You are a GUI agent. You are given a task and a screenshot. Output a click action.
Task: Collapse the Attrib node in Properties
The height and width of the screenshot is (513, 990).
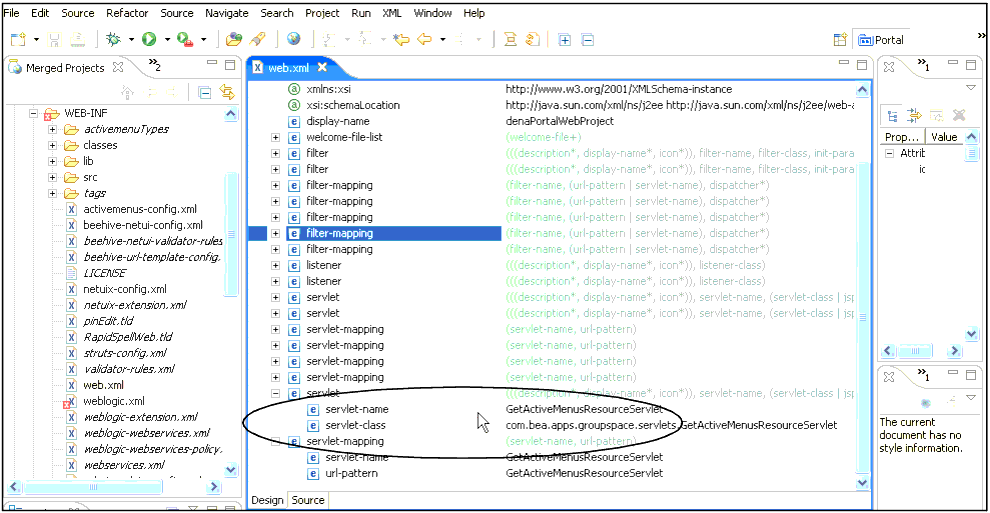pos(889,153)
